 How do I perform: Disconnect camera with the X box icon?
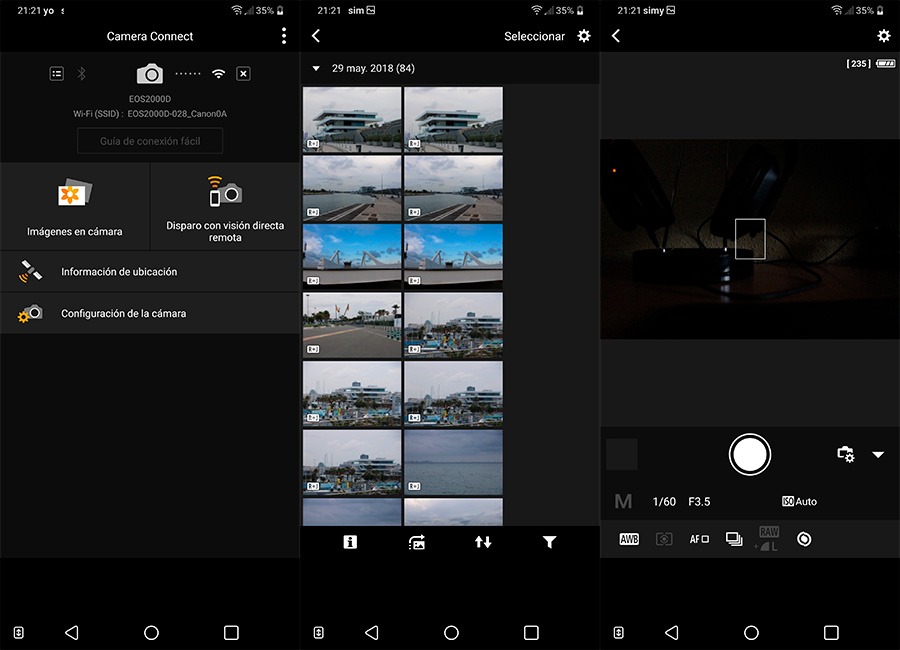click(243, 74)
